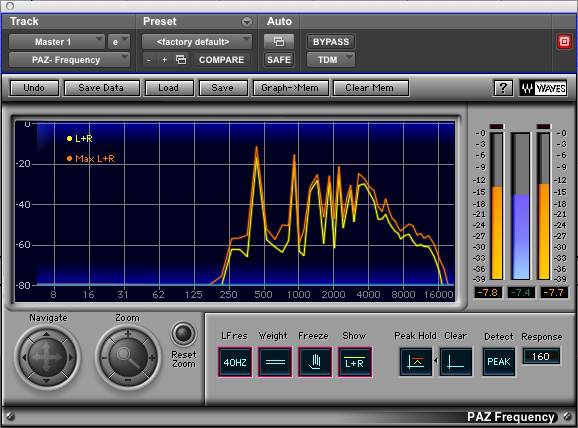Click the Navigate right arrow
578x428 pixels.
(x=70, y=357)
